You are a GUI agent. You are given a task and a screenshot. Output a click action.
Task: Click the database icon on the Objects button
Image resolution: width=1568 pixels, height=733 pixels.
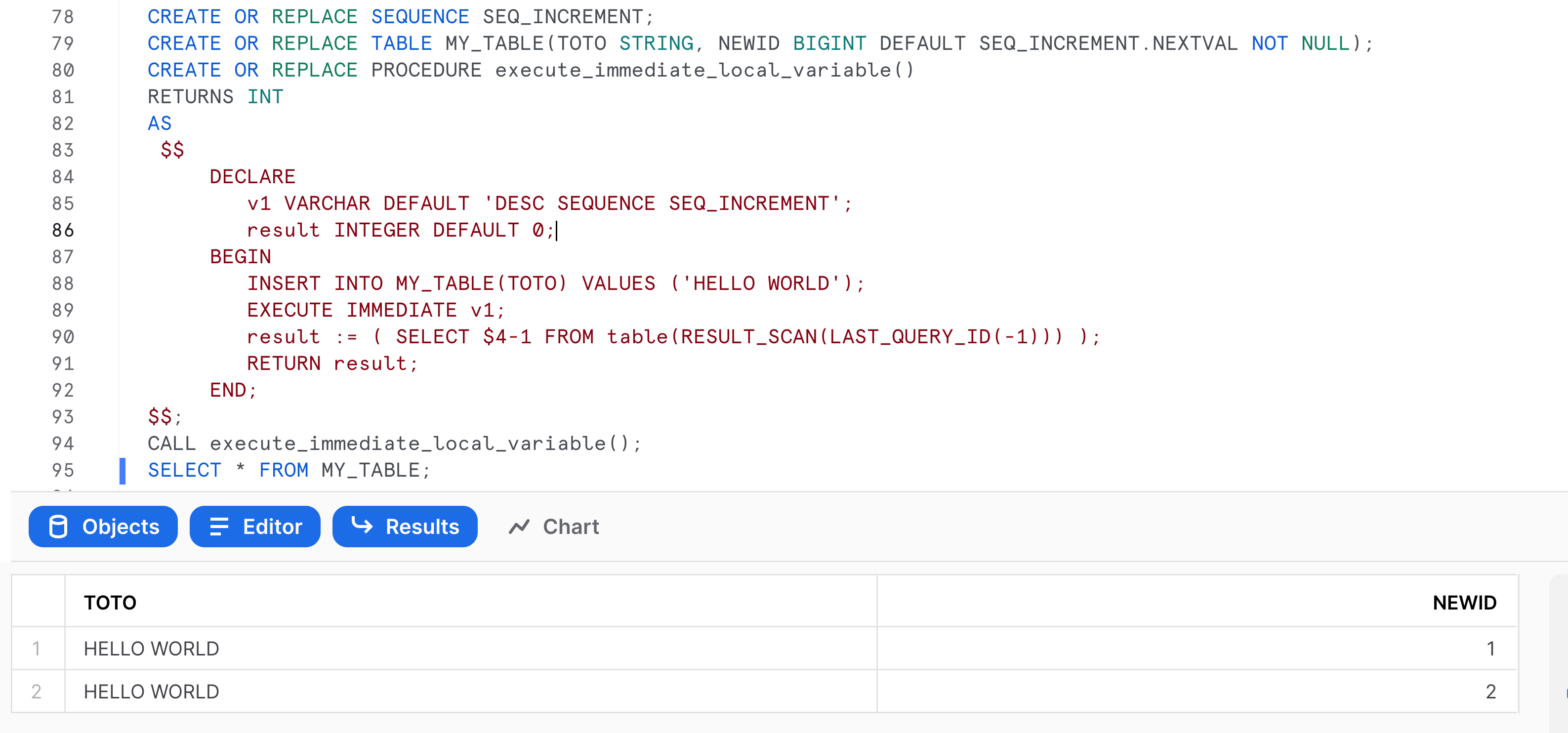(58, 526)
